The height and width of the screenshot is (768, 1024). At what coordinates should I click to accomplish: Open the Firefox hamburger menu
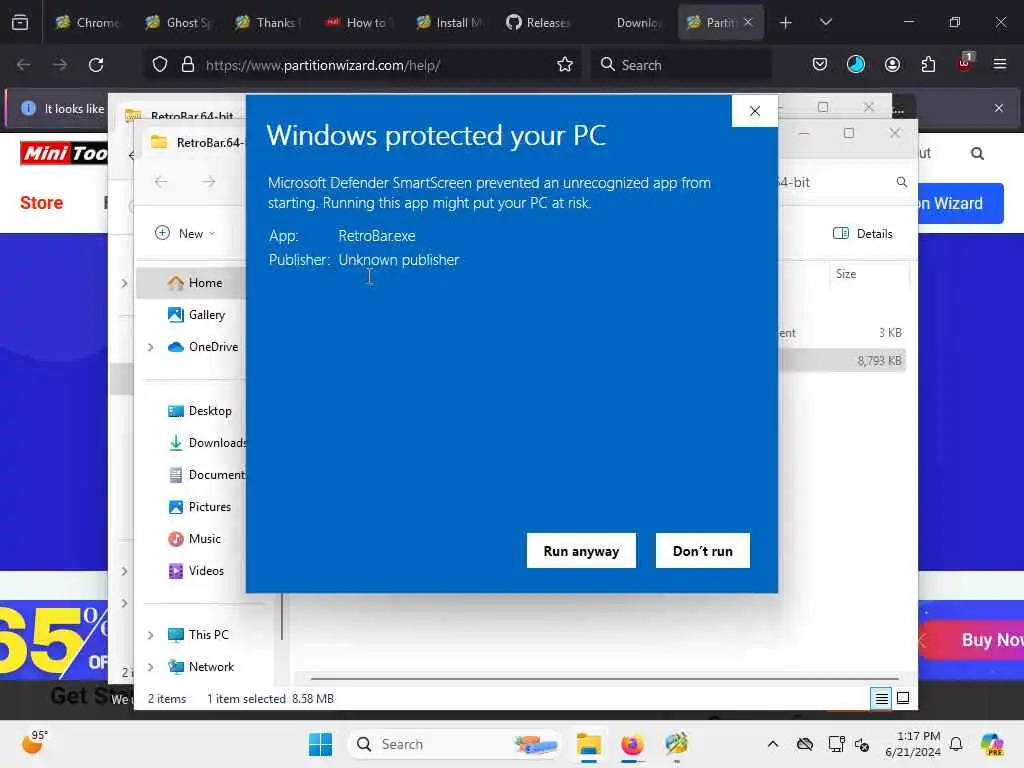[x=1000, y=64]
